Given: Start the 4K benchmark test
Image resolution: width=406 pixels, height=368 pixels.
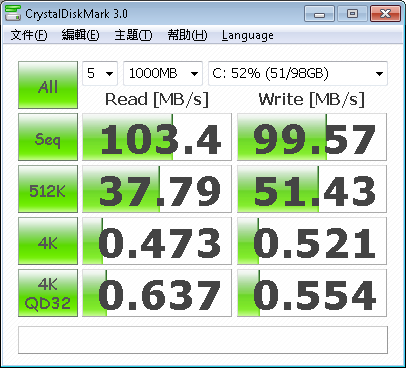Looking at the screenshot, I should 48,241.
